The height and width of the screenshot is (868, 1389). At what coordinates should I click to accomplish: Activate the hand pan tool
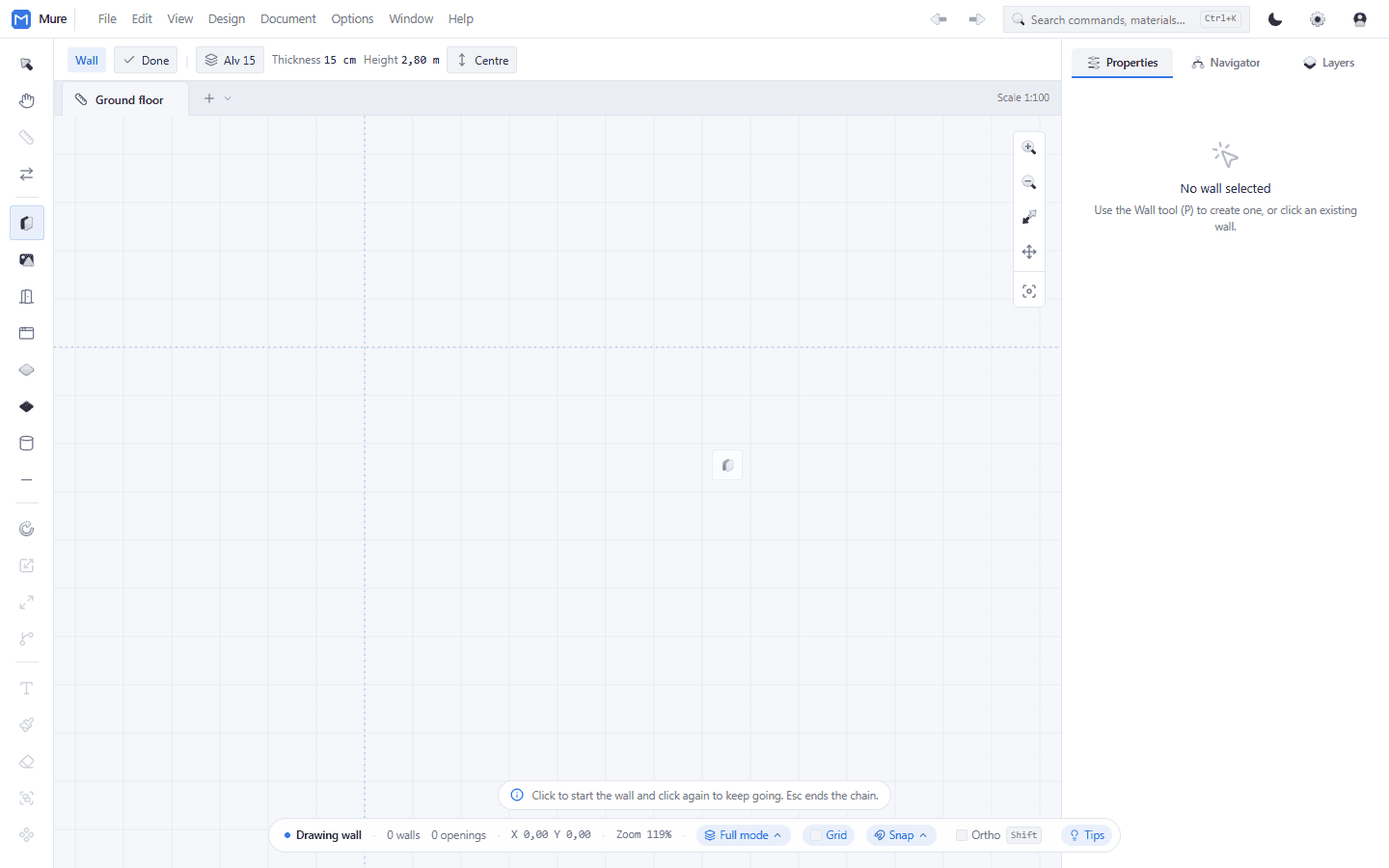(x=27, y=101)
